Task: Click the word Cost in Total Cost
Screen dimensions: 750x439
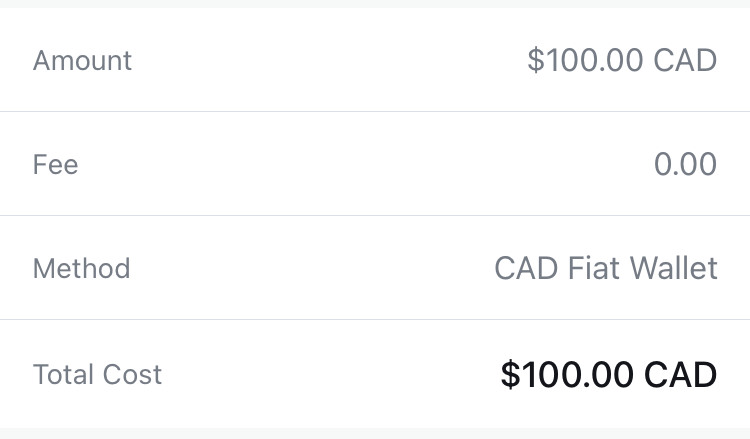Action: click(x=131, y=375)
